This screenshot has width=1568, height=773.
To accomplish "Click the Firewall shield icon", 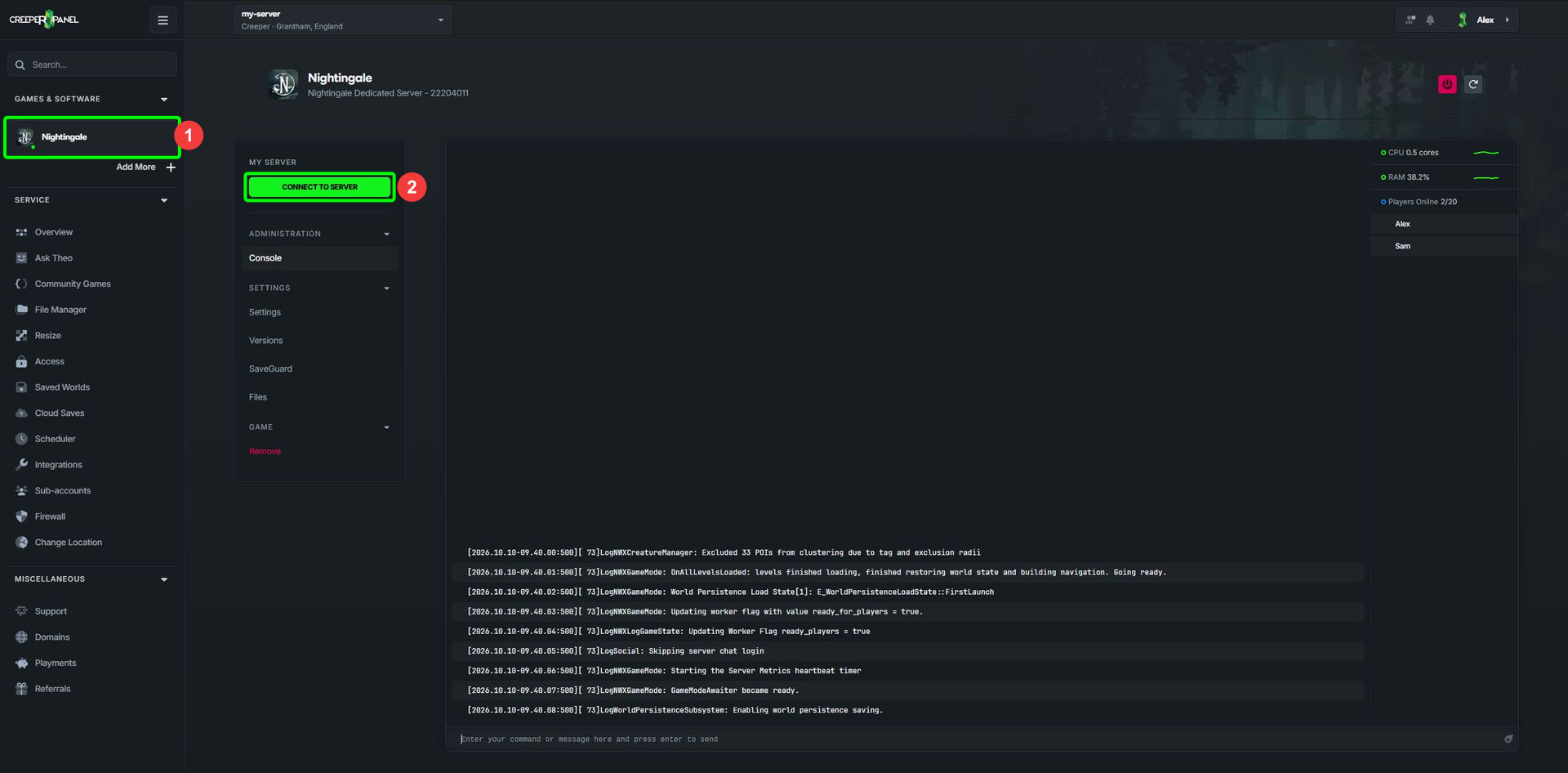I will pyautogui.click(x=21, y=517).
